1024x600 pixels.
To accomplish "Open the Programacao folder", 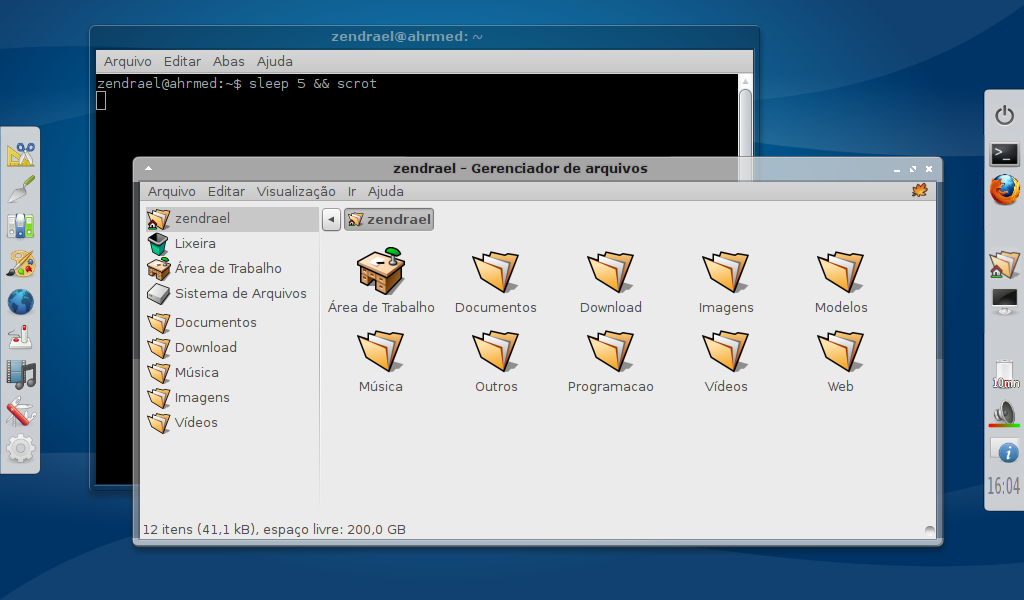I will point(610,352).
